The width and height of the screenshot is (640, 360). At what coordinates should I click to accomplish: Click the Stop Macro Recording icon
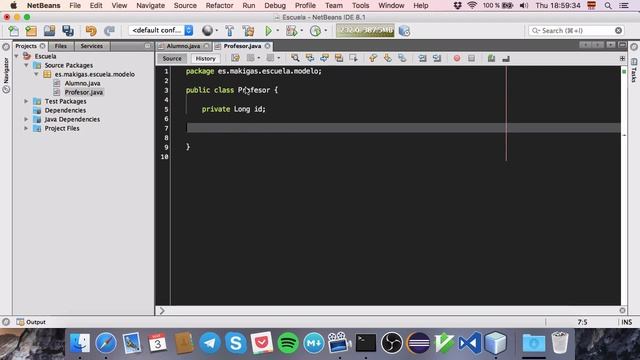click(471, 58)
